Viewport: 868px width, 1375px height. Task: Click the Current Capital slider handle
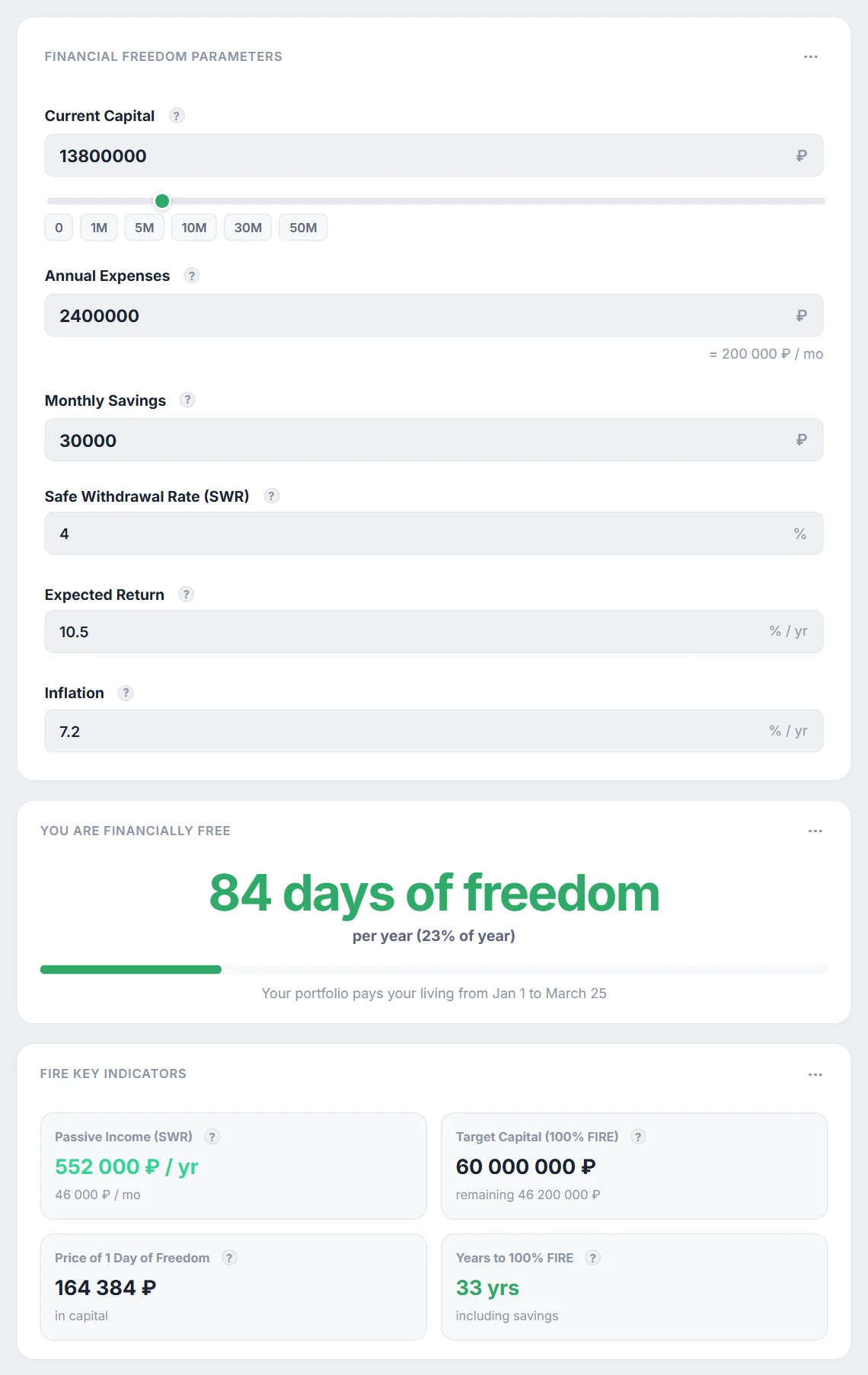pyautogui.click(x=162, y=201)
